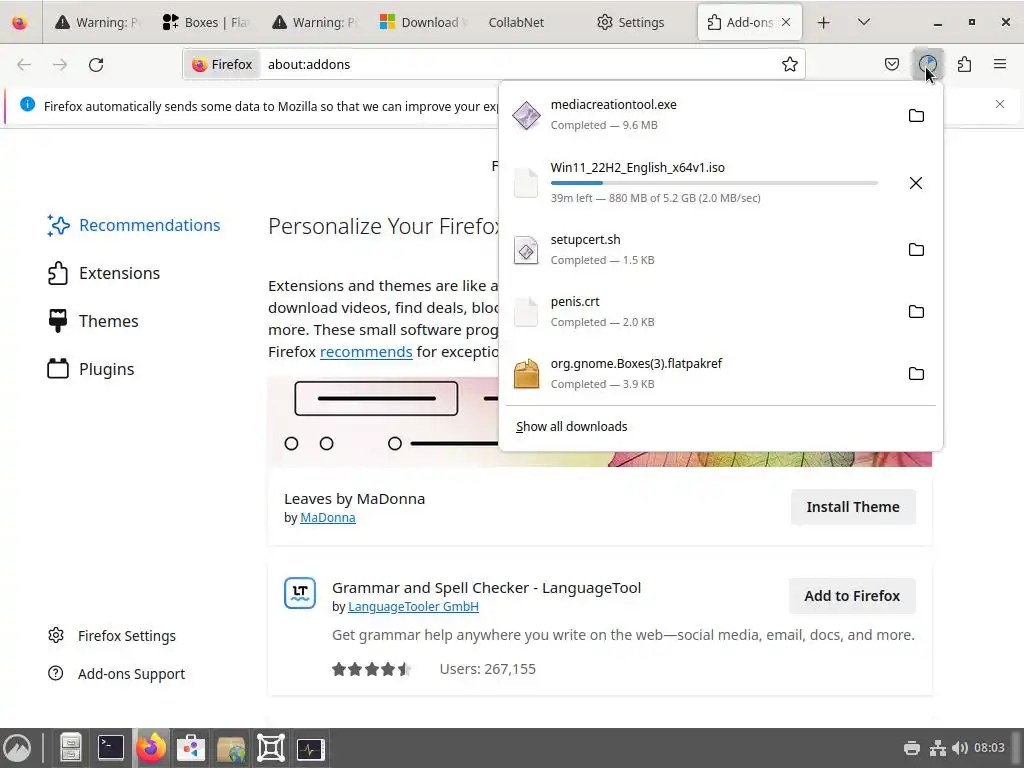Show setupcert.sh in its folder
This screenshot has height=768, width=1024.
click(916, 249)
